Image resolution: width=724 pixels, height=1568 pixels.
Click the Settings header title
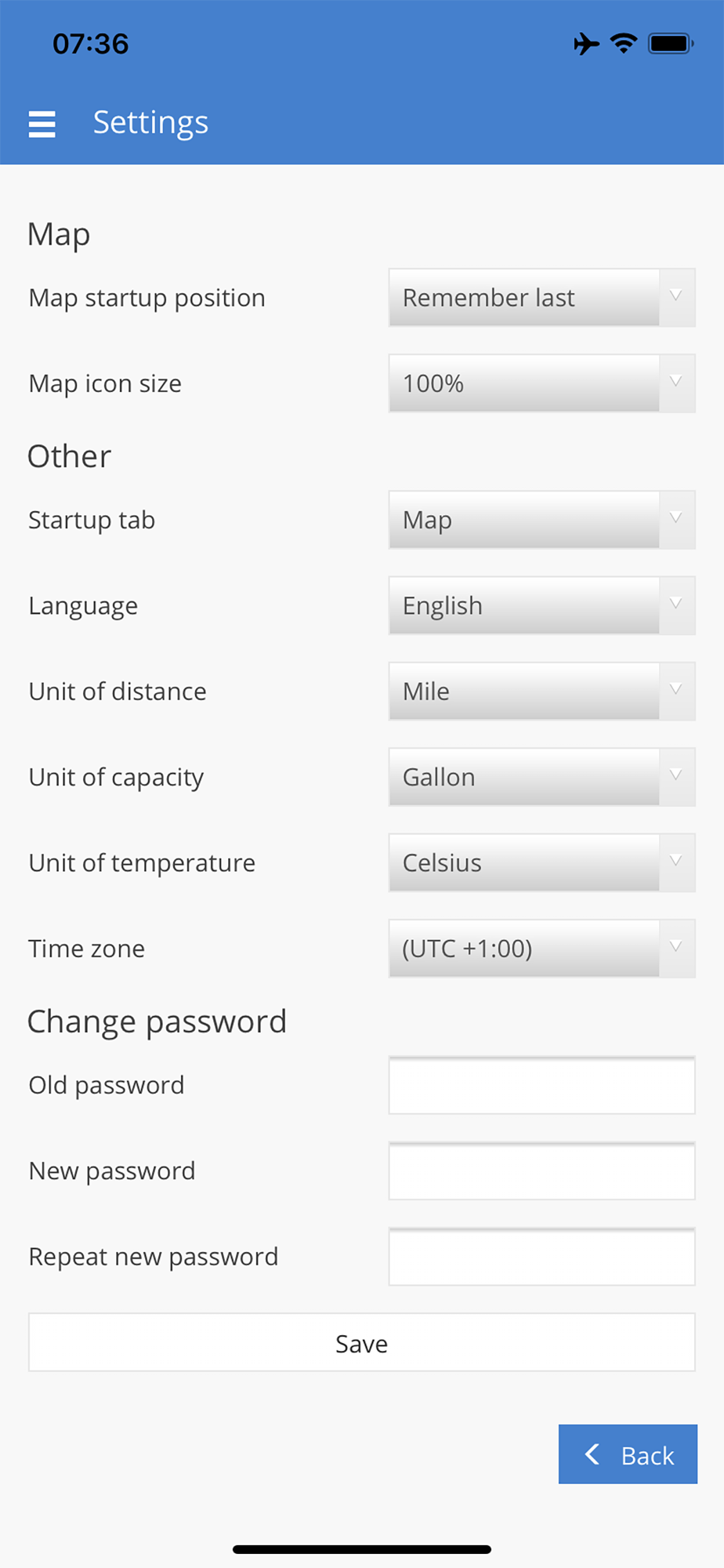tap(150, 122)
